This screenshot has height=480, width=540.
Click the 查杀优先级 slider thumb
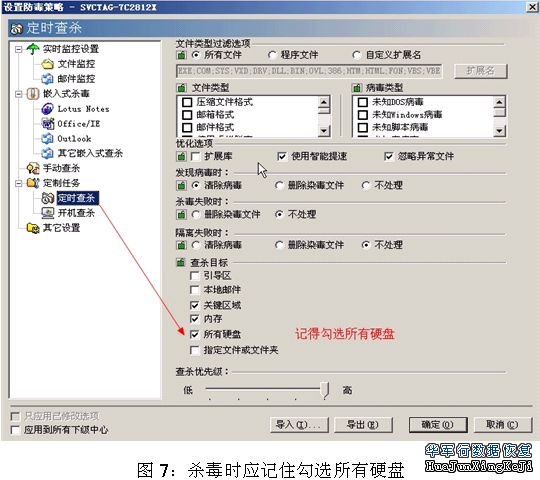325,390
